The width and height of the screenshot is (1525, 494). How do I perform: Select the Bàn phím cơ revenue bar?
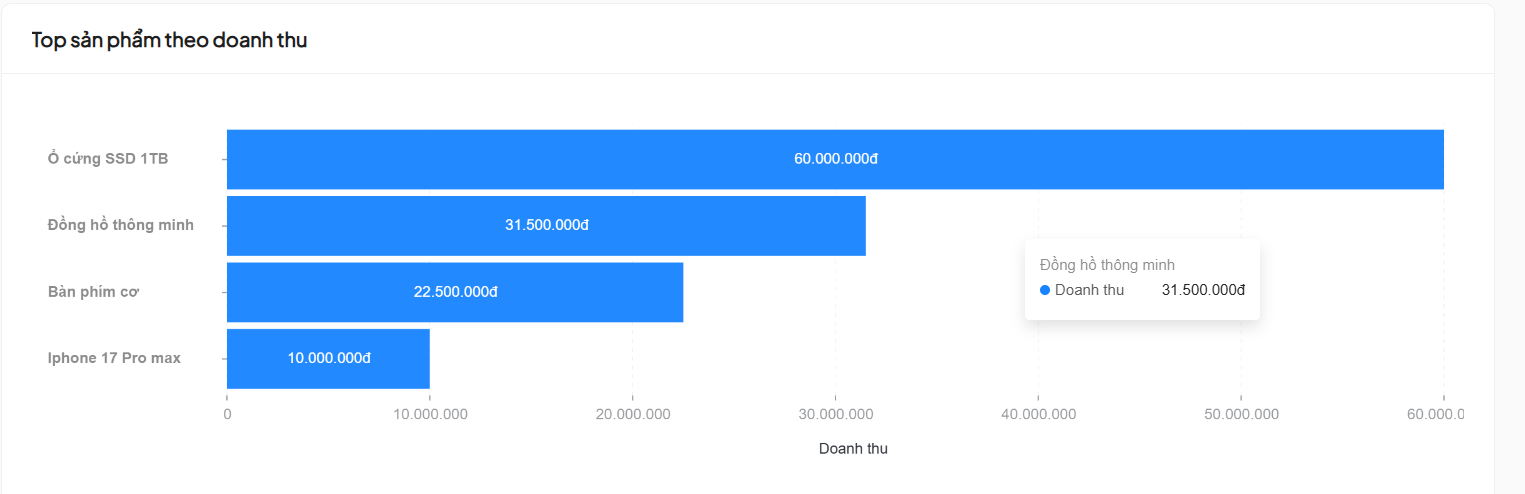point(455,292)
